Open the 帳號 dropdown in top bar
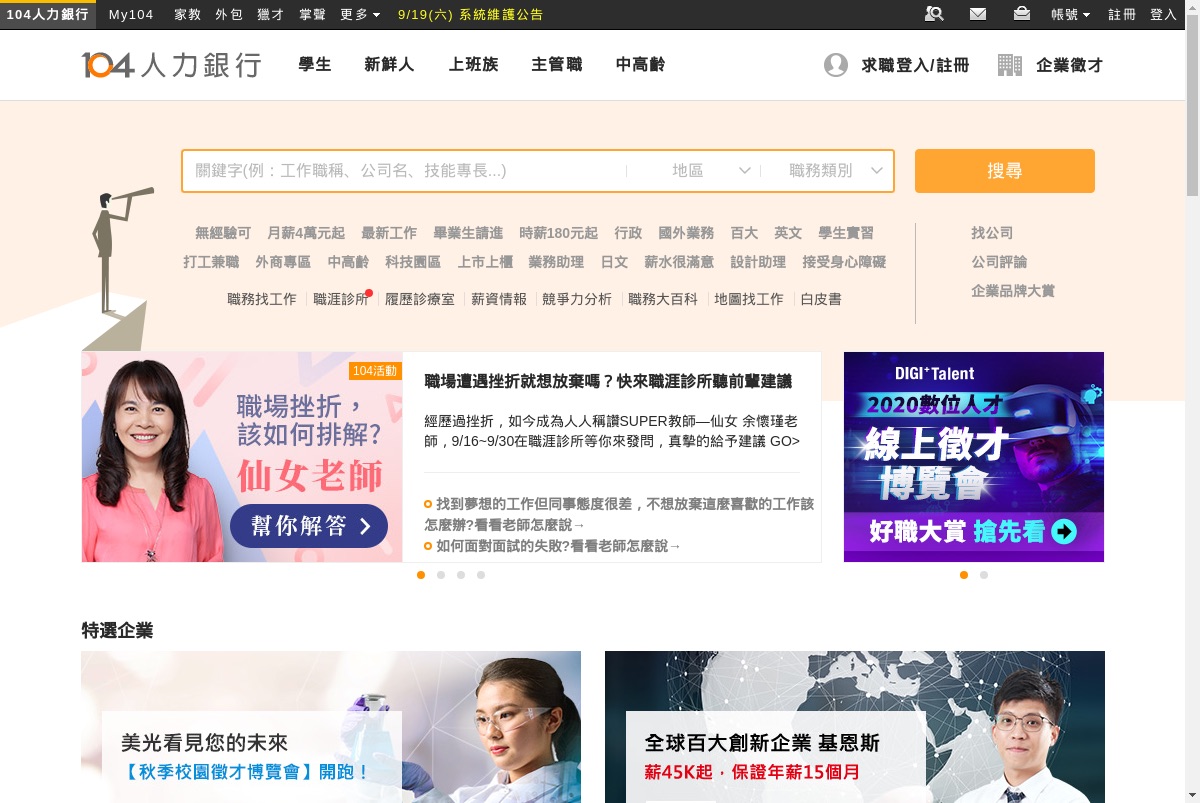1200x803 pixels. (x=1071, y=15)
